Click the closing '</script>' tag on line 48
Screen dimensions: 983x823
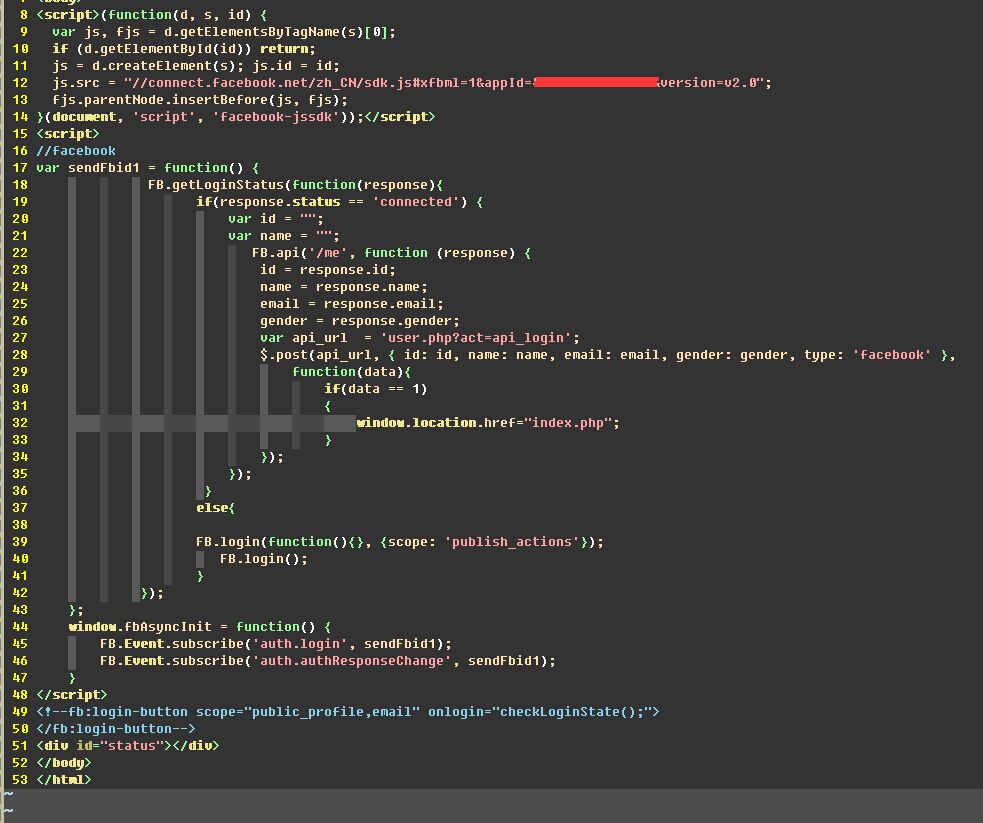71,693
